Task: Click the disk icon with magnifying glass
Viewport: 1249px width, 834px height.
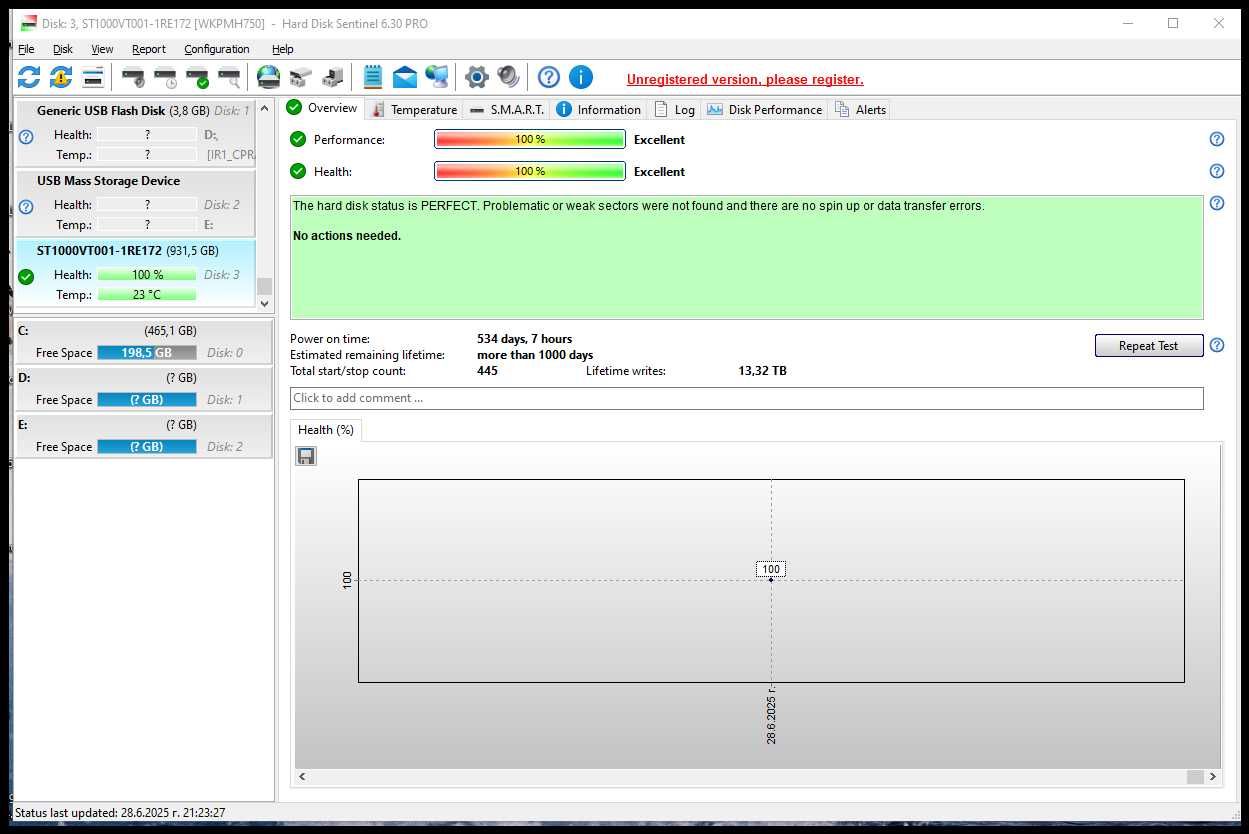Action: point(229,76)
